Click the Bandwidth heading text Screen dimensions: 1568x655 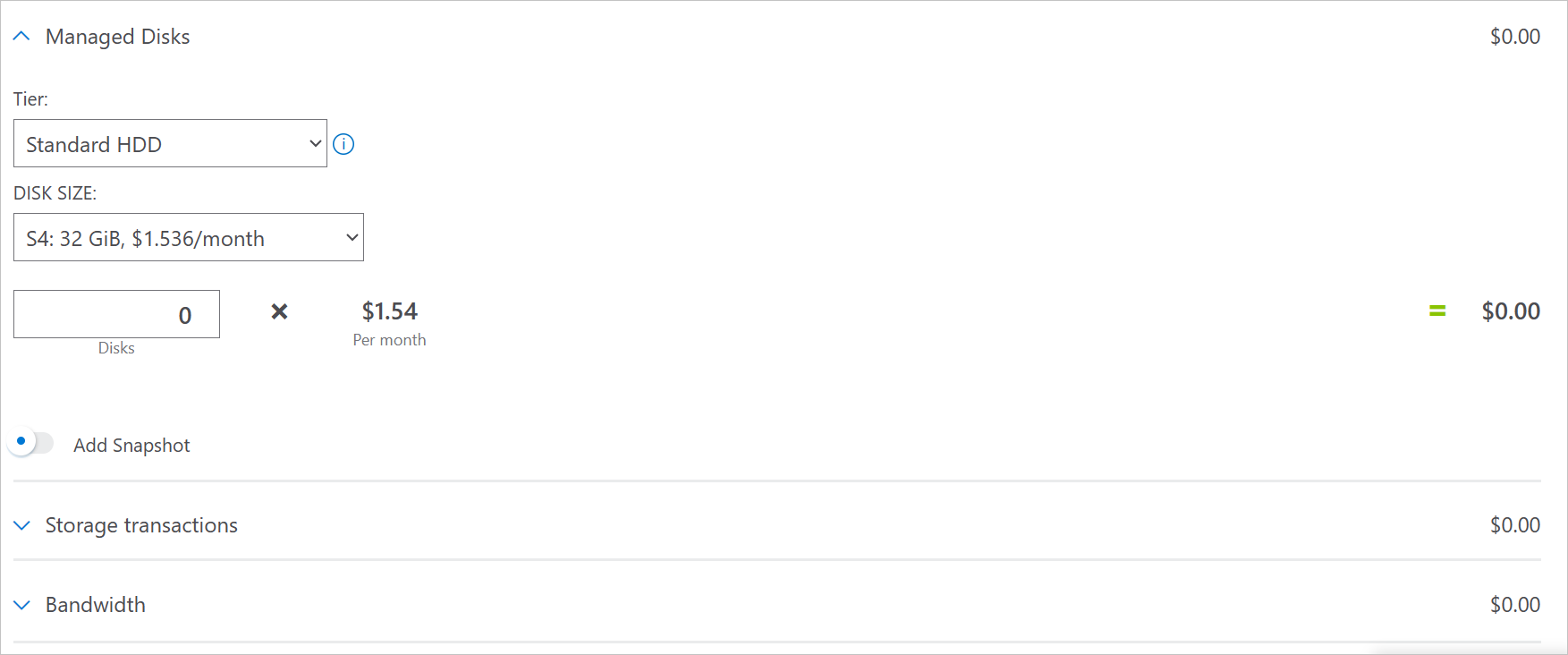tap(96, 605)
